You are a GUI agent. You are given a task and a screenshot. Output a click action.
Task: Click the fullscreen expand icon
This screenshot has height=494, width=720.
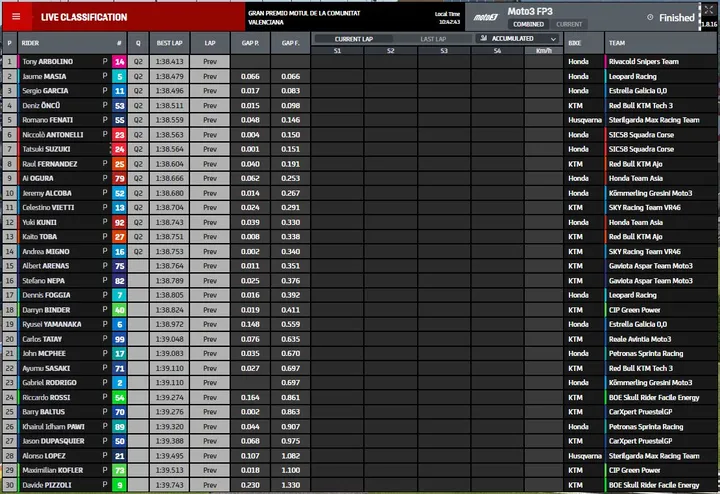pos(709,10)
